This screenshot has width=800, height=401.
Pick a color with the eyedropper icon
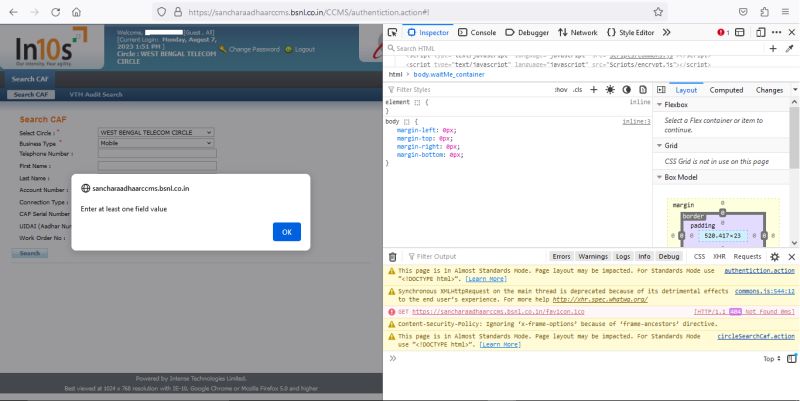(x=789, y=48)
